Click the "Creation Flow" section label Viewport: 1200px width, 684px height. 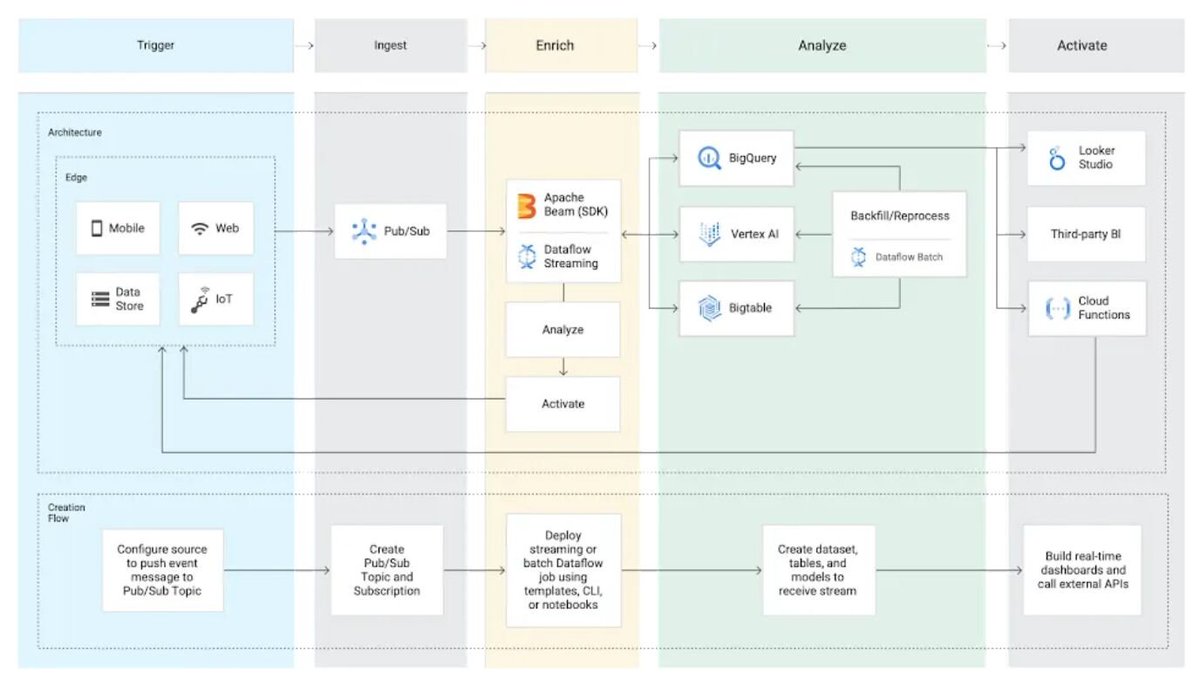click(x=66, y=513)
